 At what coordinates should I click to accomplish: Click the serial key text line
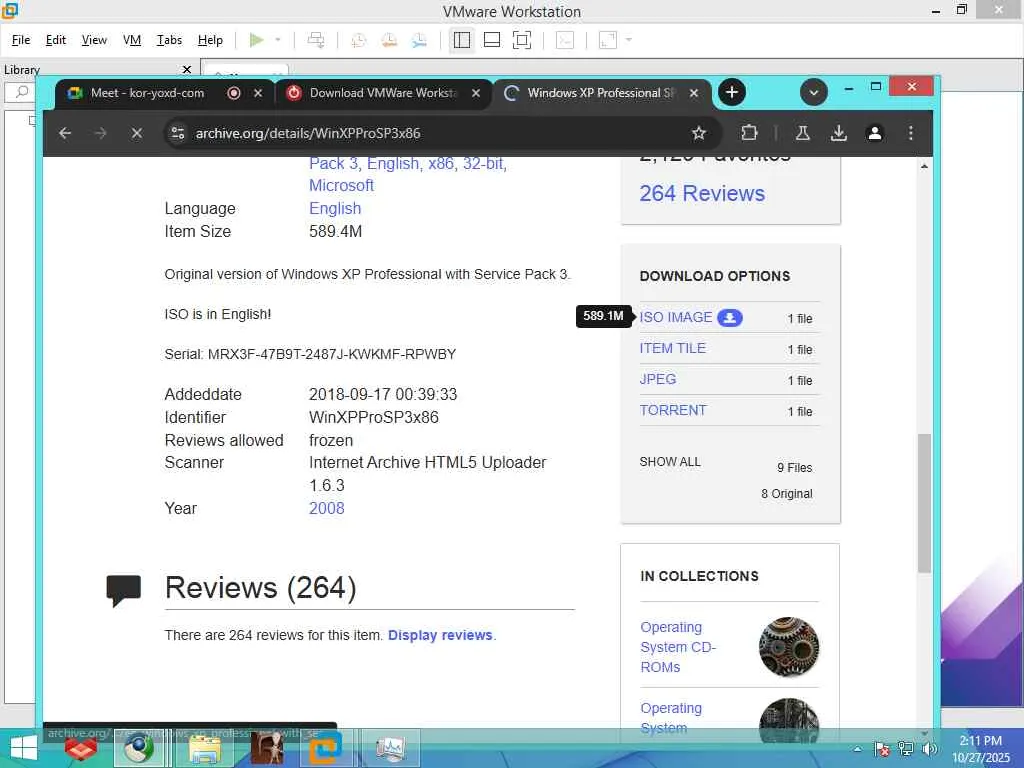pos(310,354)
